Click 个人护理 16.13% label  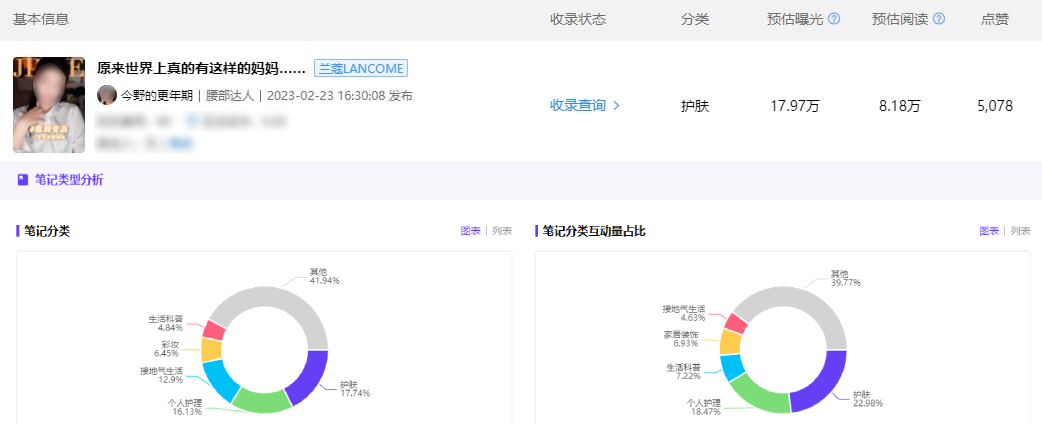(x=183, y=407)
